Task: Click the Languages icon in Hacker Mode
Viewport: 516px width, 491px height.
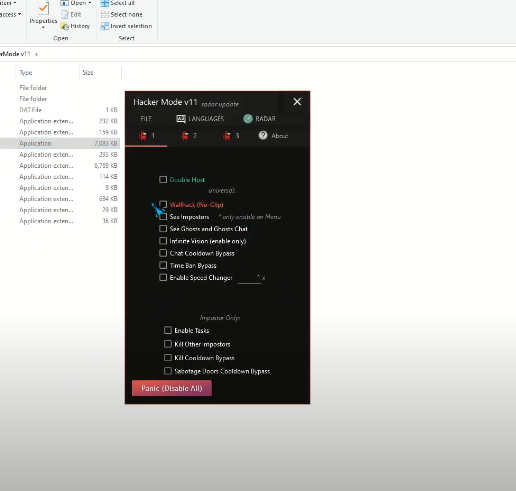Action: tap(181, 119)
